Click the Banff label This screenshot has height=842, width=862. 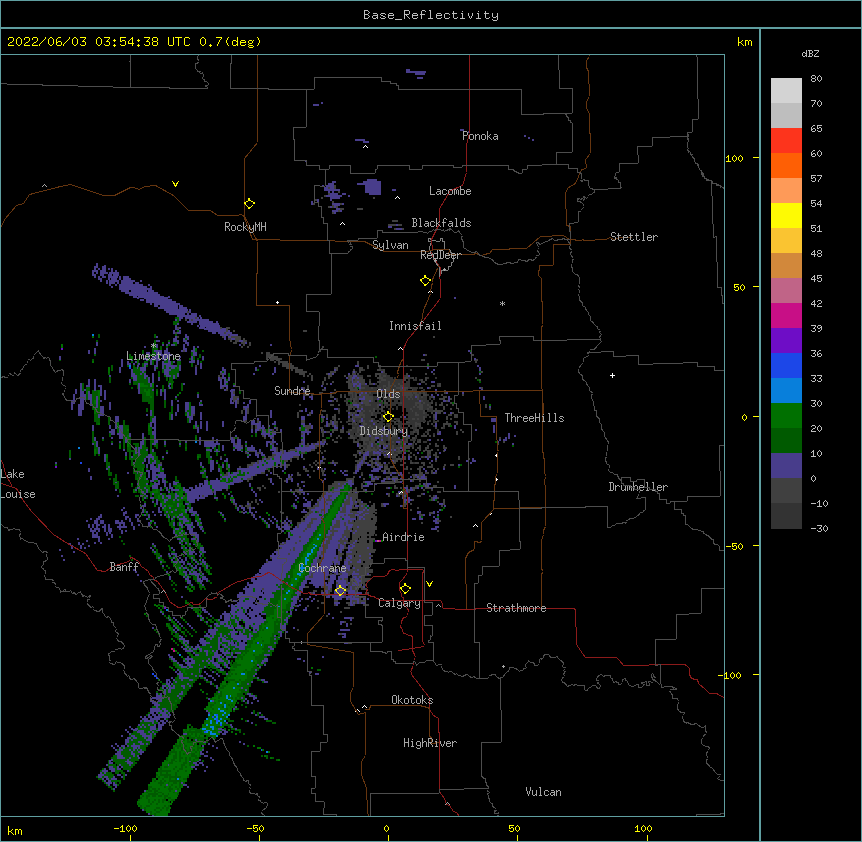click(x=124, y=567)
